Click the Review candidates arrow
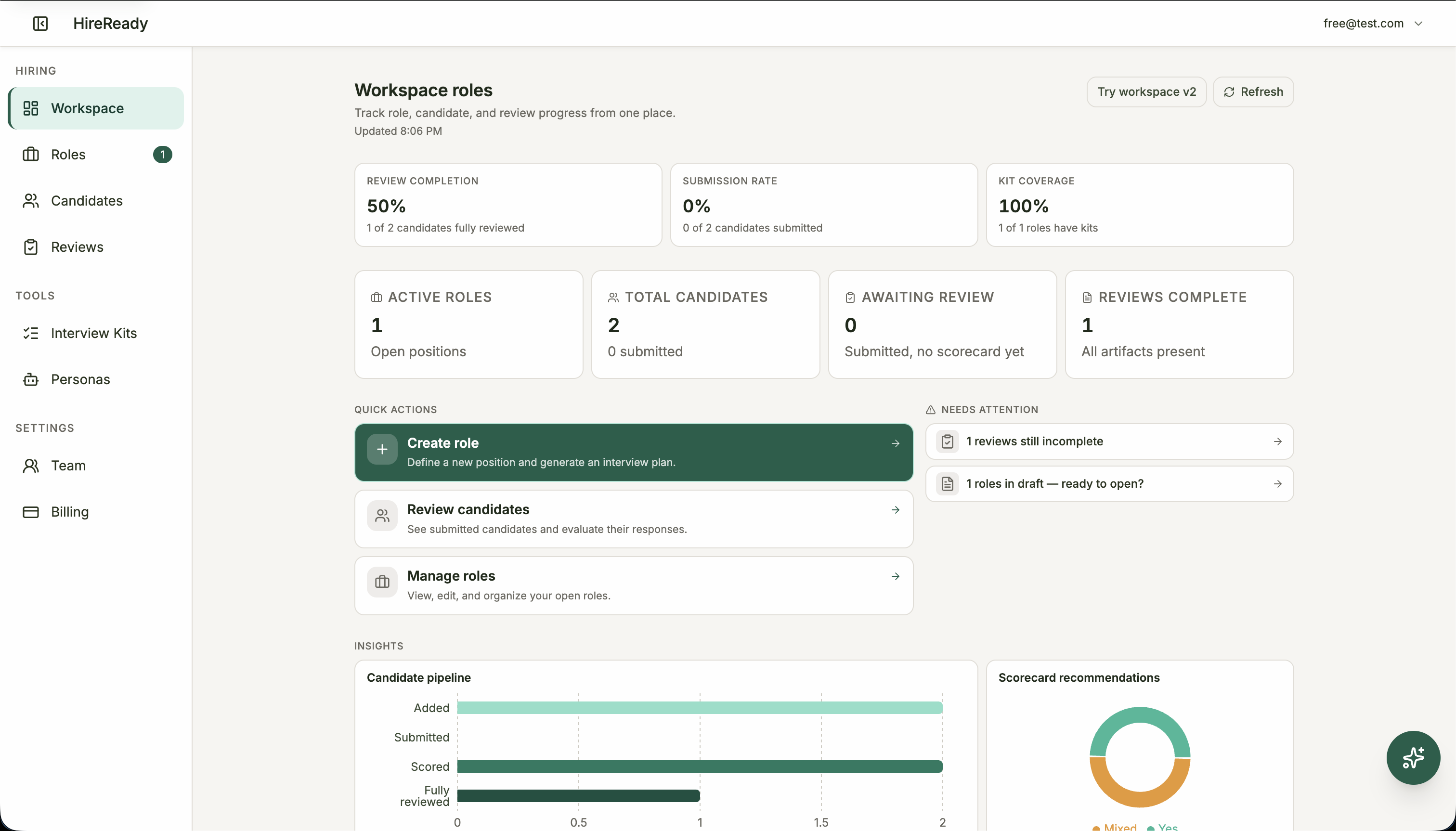This screenshot has width=1456, height=831. coord(895,510)
